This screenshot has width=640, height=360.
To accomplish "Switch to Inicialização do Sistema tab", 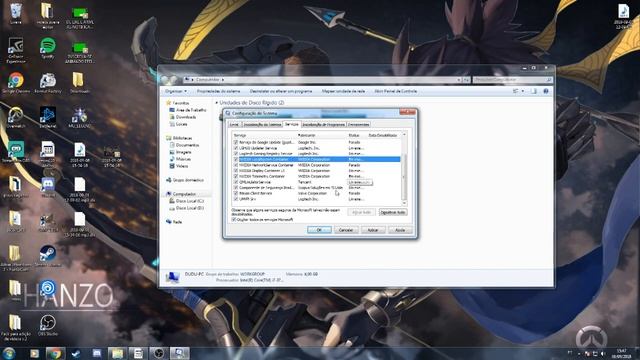I will click(x=262, y=124).
